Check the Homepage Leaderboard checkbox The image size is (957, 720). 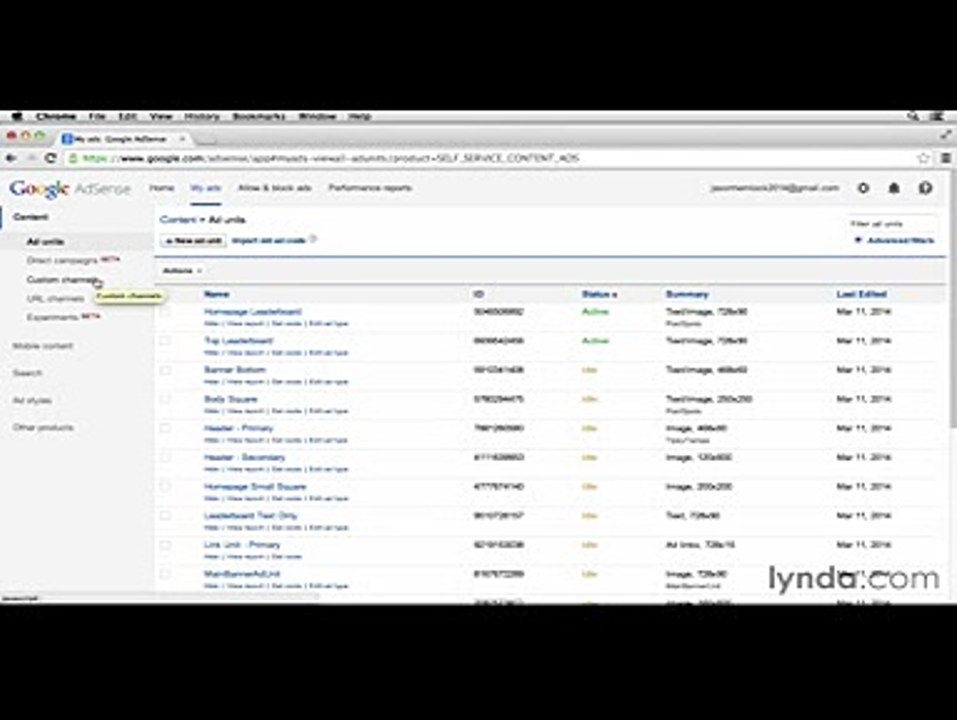point(165,312)
